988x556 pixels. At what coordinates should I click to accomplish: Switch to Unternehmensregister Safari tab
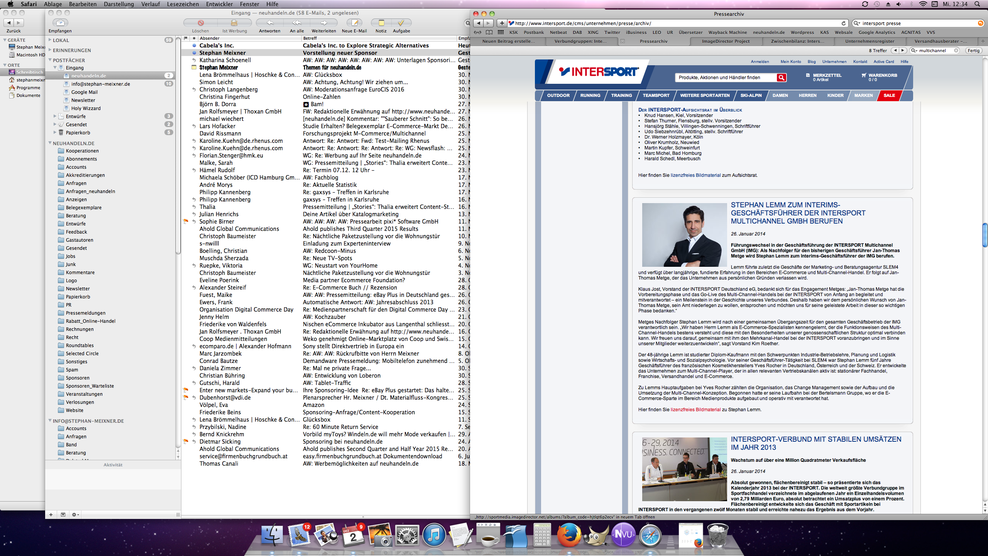[870, 41]
